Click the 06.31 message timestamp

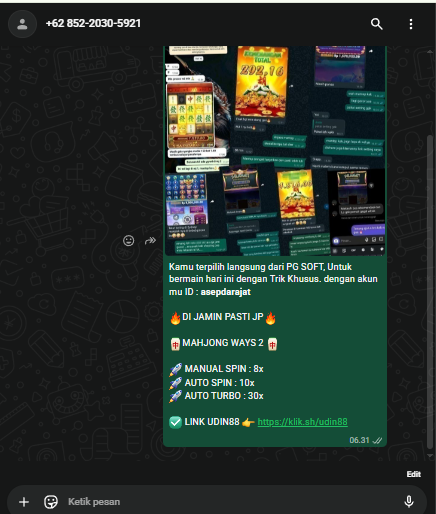coord(359,440)
